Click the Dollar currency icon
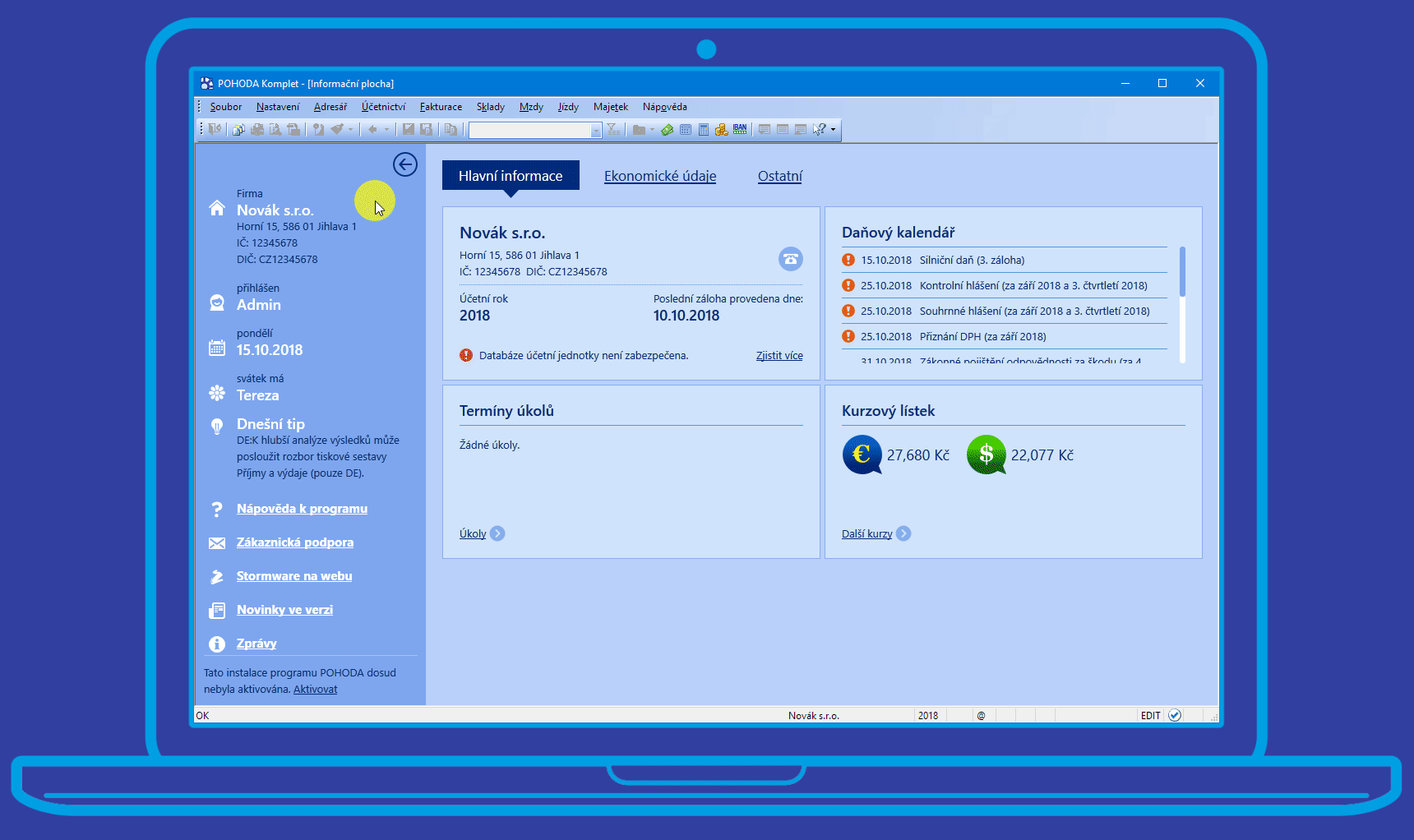 point(987,455)
